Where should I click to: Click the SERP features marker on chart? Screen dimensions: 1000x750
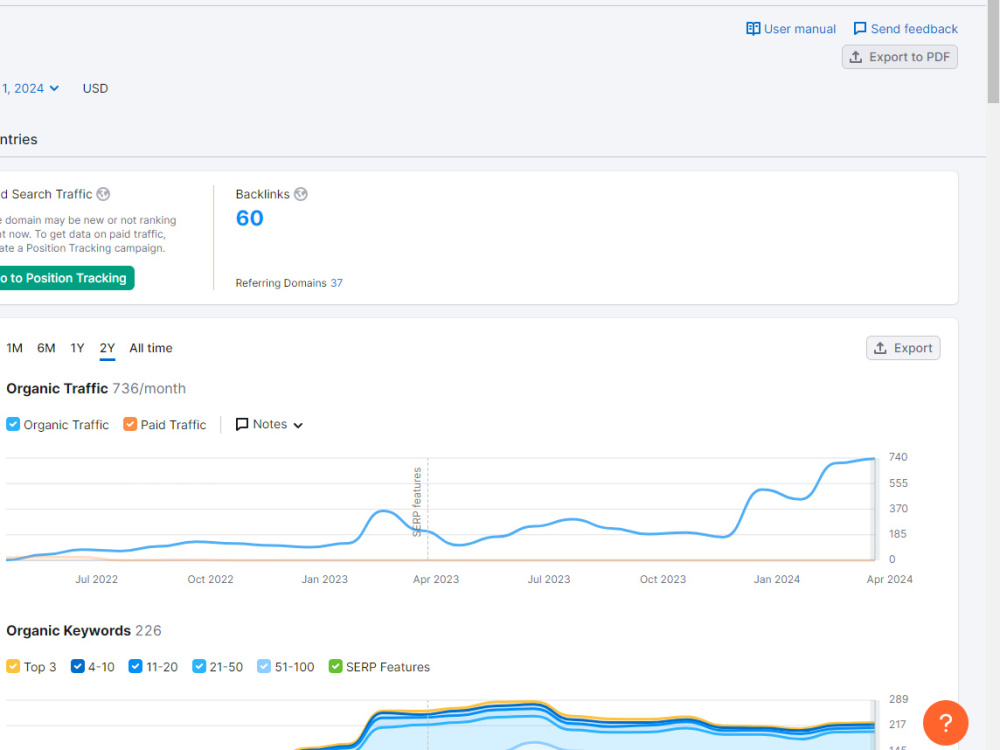coord(417,502)
